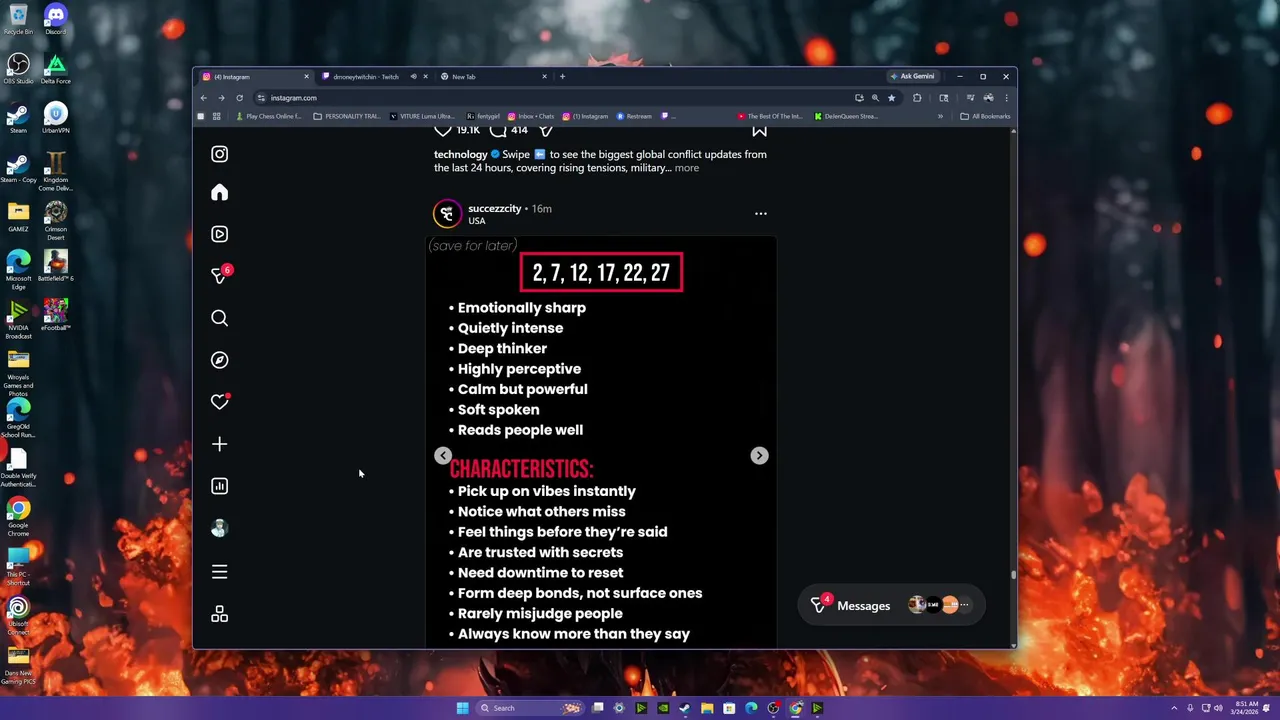The height and width of the screenshot is (720, 1280).
Task: Open the 'VITURE Luma Ultra' bookmark
Action: pyautogui.click(x=421, y=116)
